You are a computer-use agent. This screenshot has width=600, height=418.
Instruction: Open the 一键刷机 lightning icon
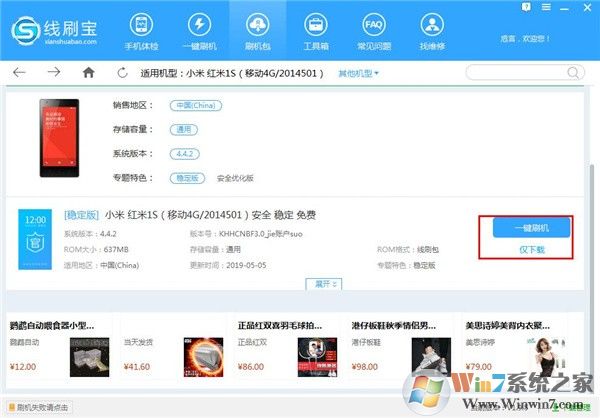point(200,31)
